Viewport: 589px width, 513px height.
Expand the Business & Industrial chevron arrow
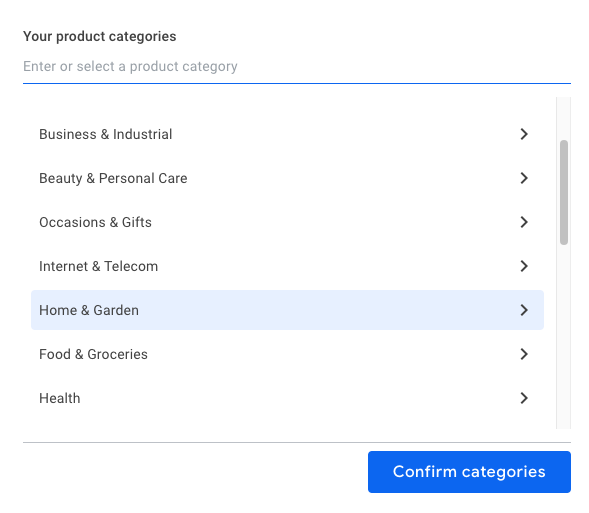(x=524, y=134)
